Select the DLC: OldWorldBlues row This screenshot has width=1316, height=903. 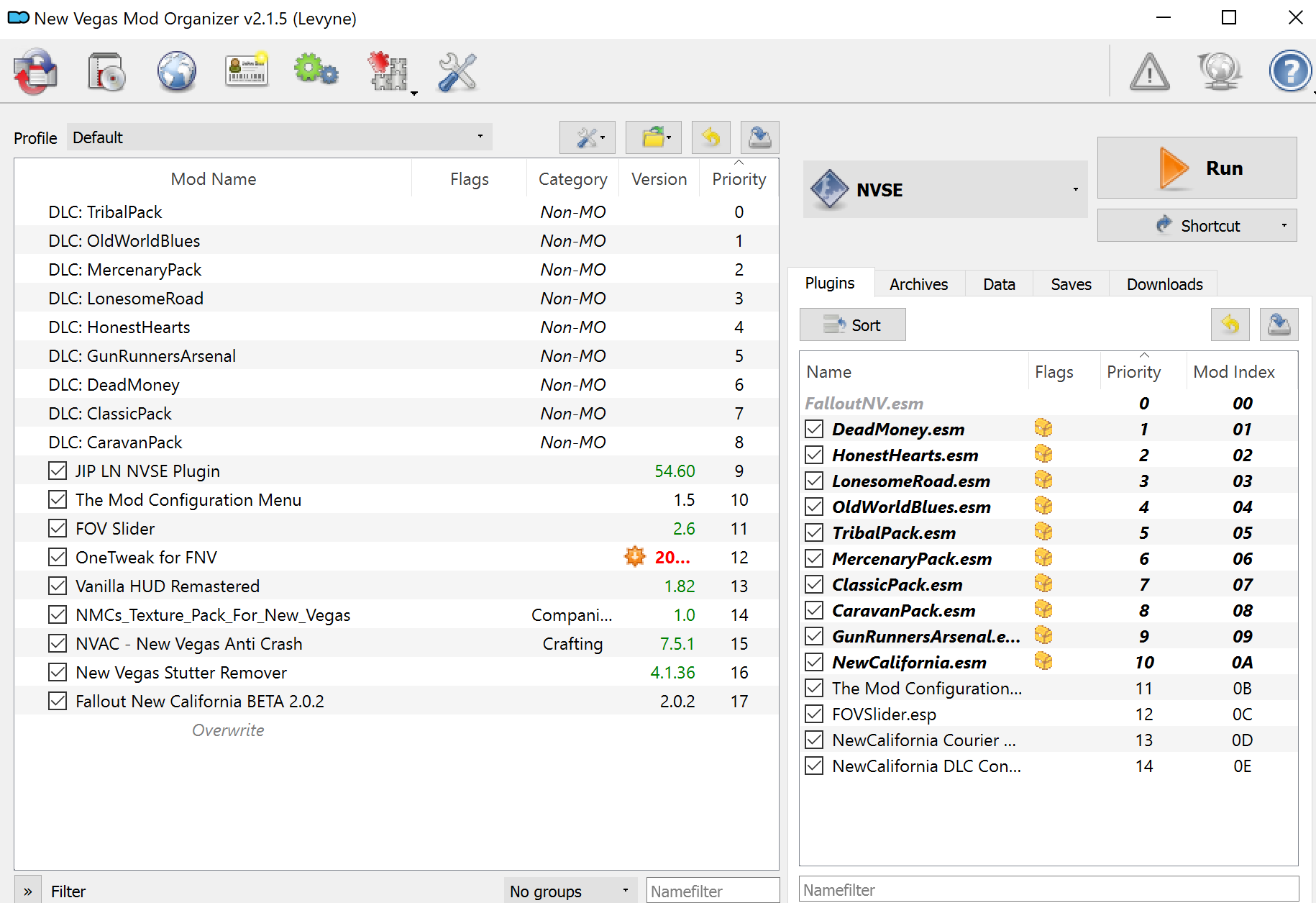pyautogui.click(x=396, y=240)
